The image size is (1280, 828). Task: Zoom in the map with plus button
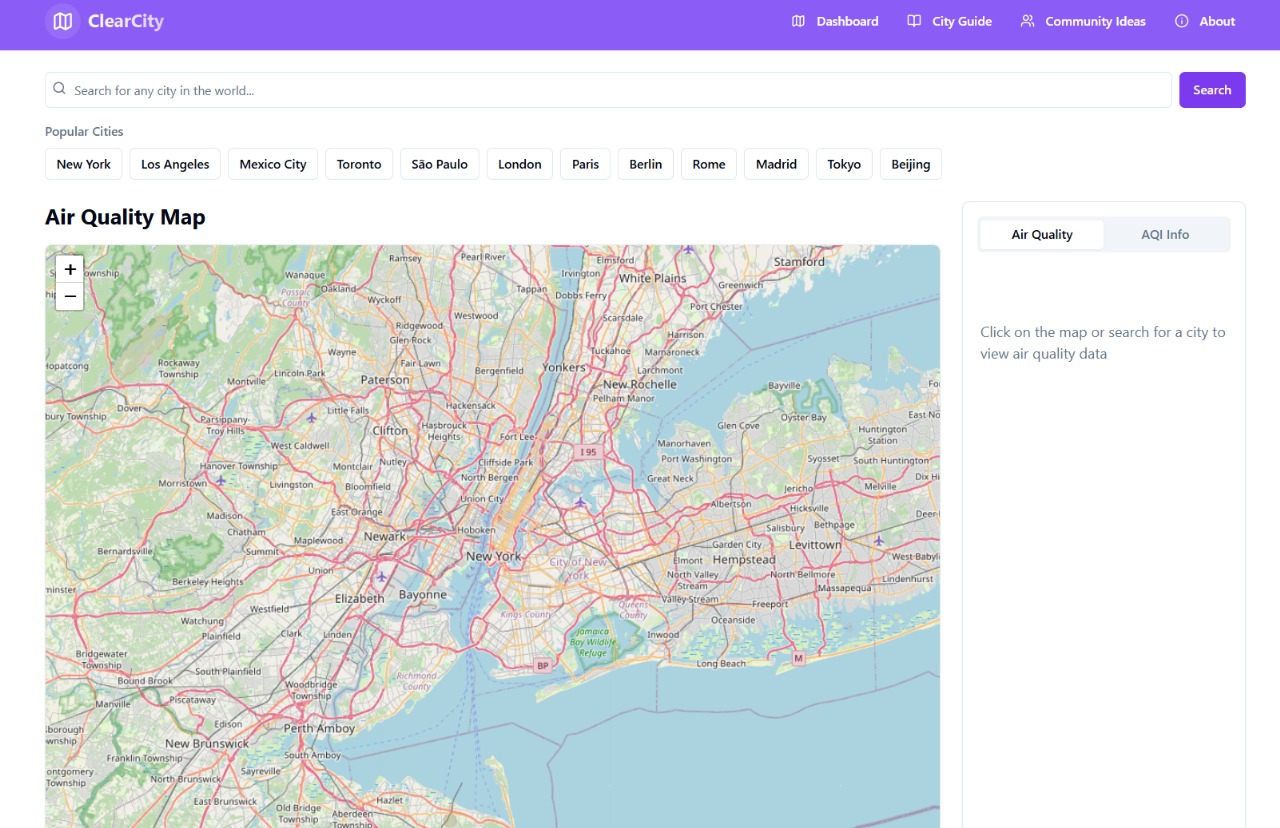click(x=70, y=269)
